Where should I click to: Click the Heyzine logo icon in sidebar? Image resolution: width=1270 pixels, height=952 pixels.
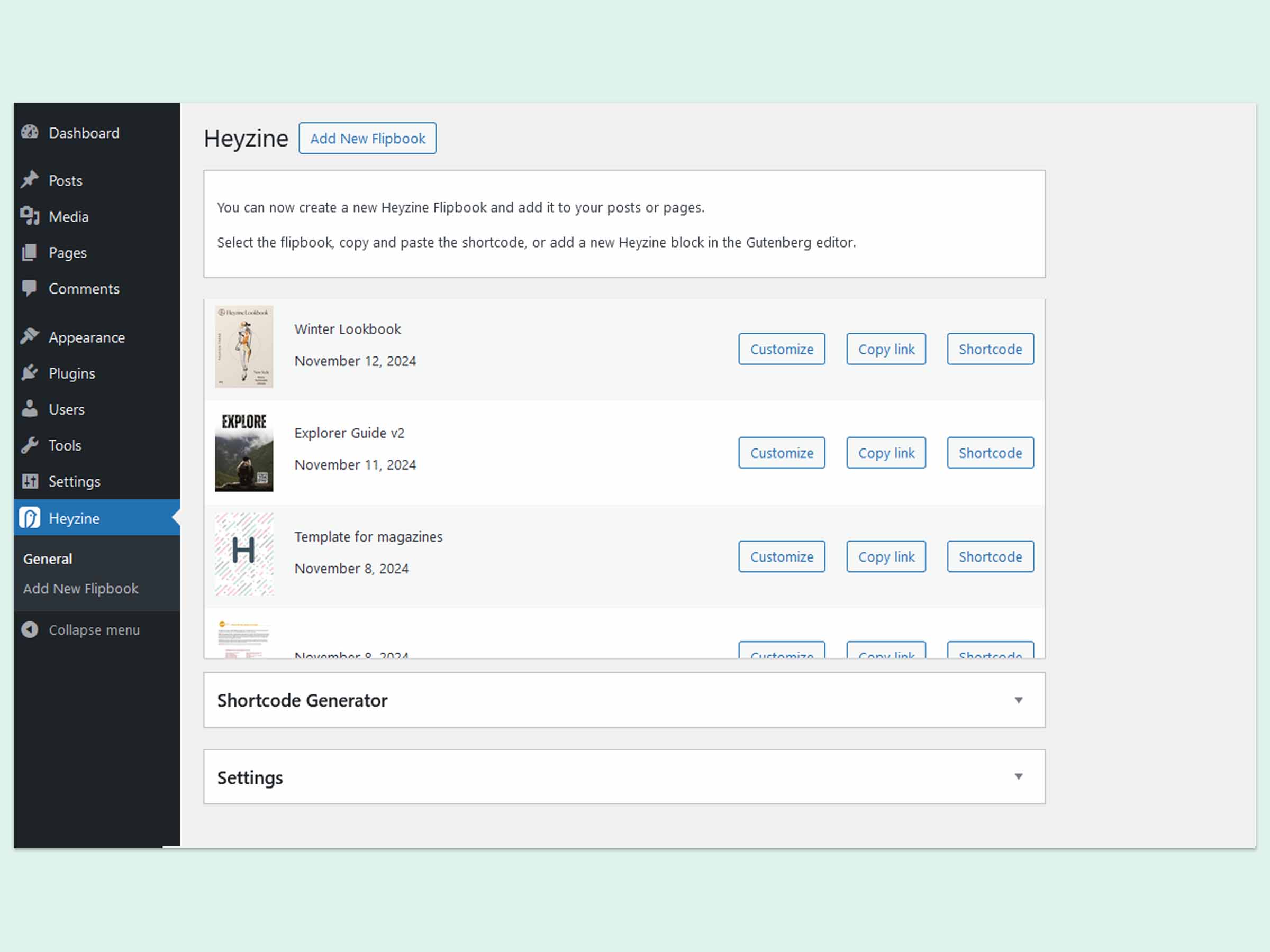click(x=30, y=518)
